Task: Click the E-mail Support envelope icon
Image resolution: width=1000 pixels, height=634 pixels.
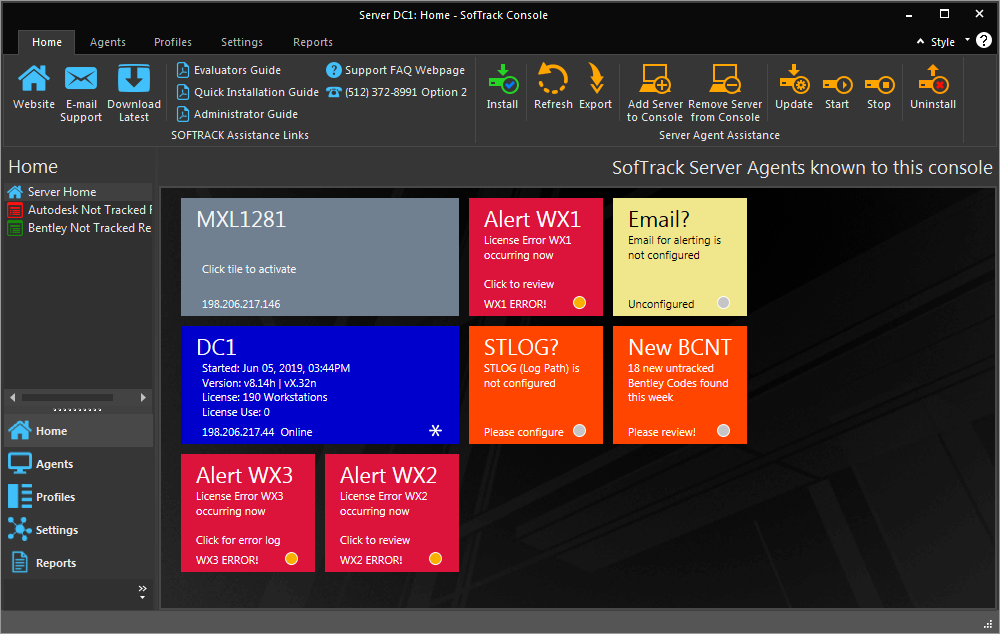Action: click(81, 79)
